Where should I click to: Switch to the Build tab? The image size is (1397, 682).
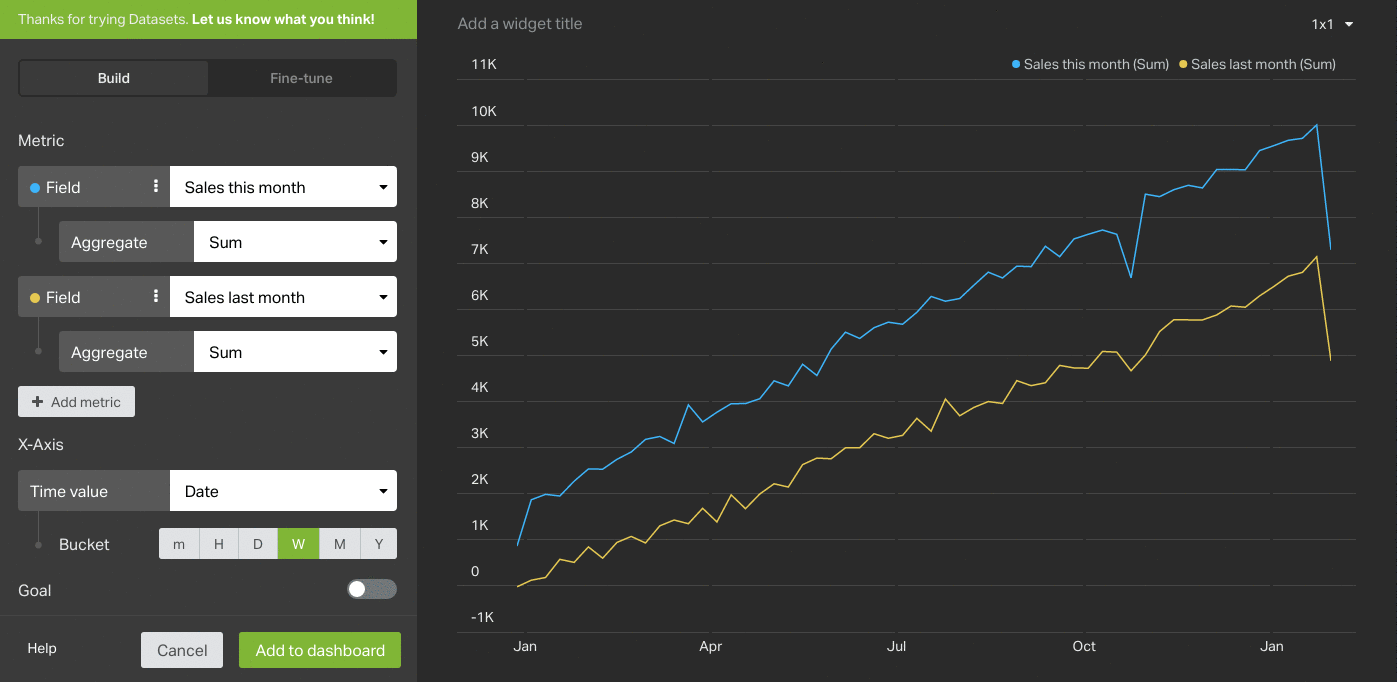(114, 78)
